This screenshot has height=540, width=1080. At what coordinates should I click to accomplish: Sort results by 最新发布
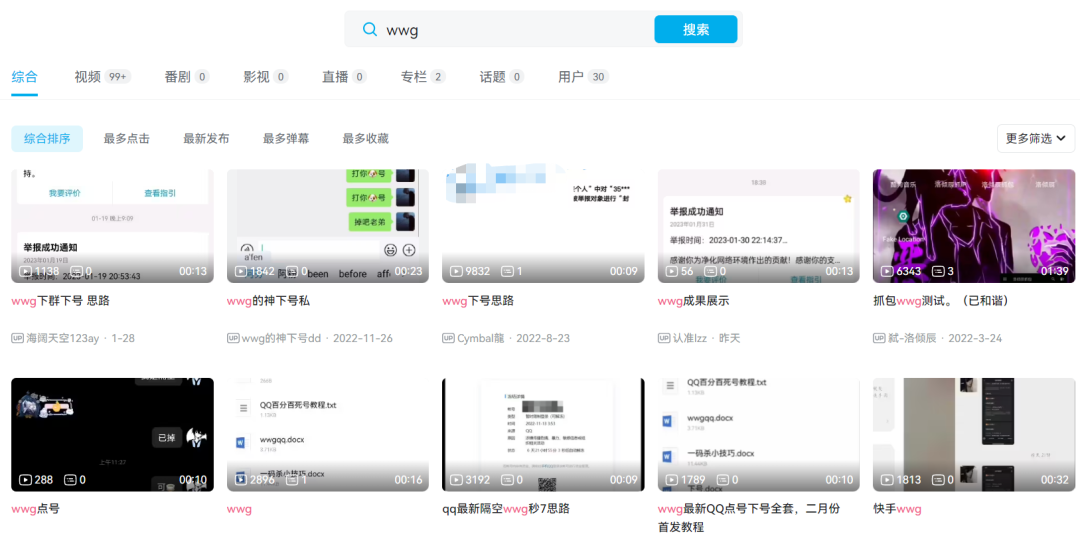pyautogui.click(x=206, y=139)
